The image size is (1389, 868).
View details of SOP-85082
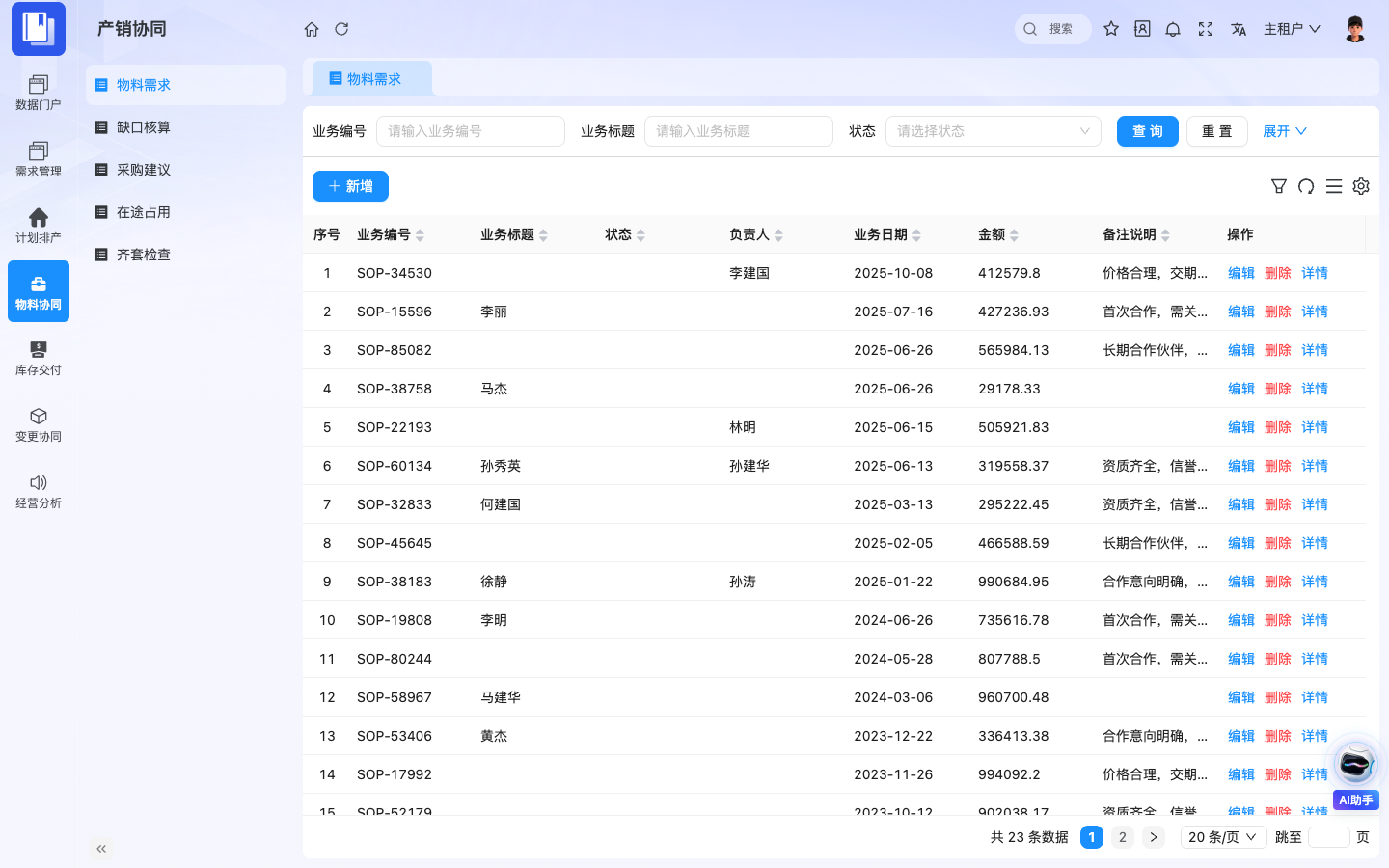pyautogui.click(x=1315, y=350)
